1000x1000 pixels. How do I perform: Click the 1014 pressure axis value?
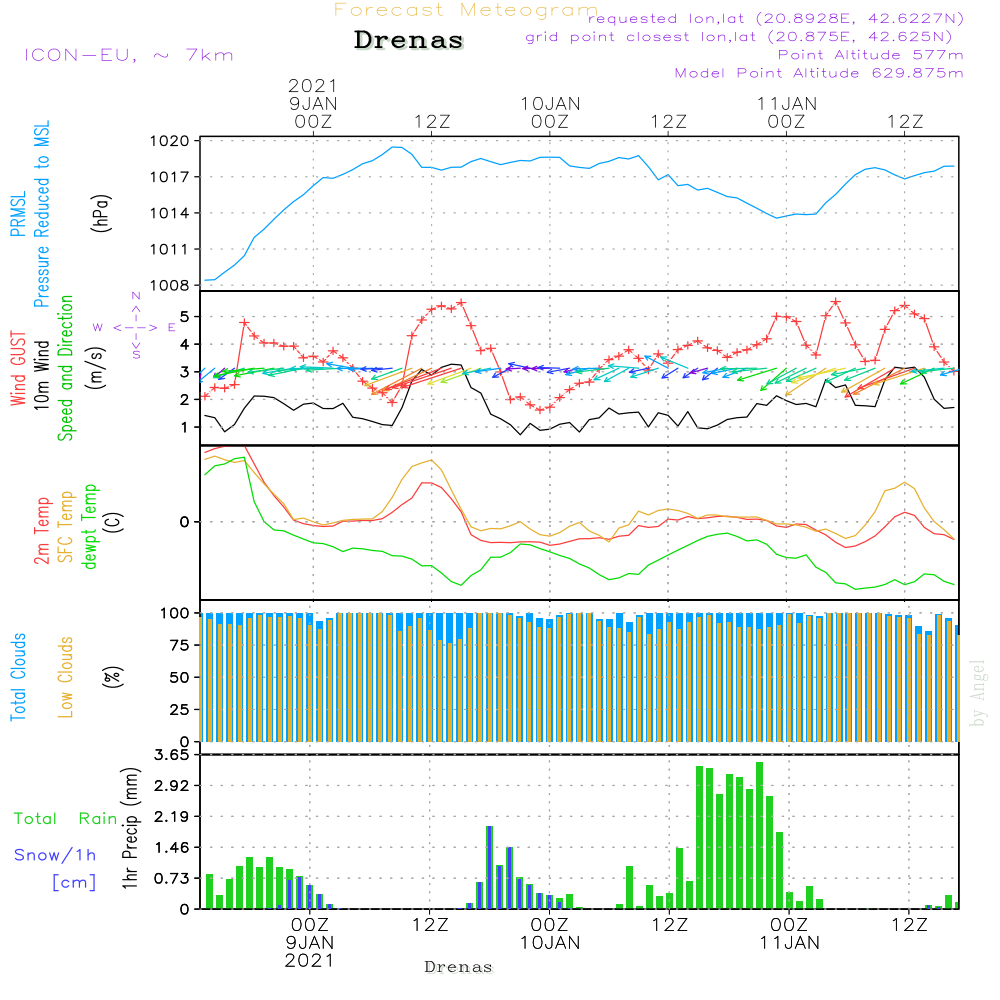point(170,213)
